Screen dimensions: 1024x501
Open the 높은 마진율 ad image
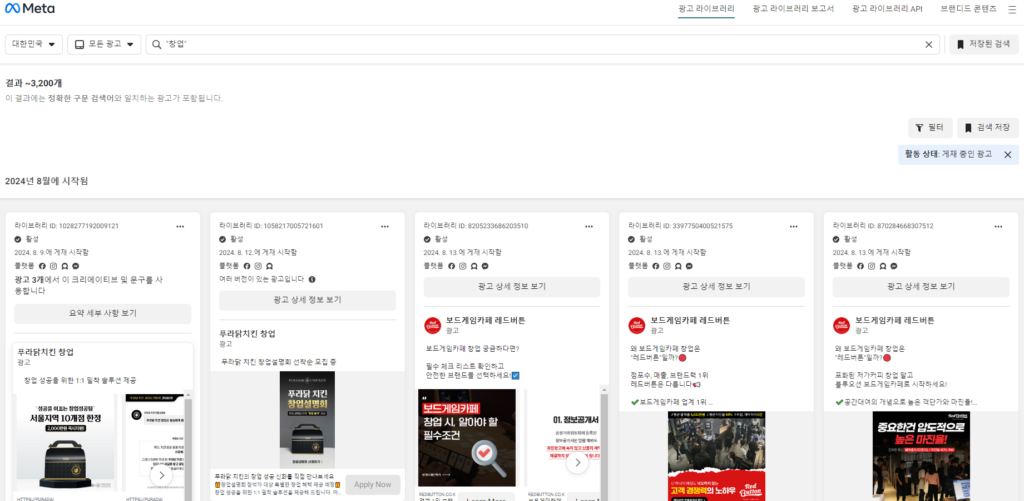[921, 456]
